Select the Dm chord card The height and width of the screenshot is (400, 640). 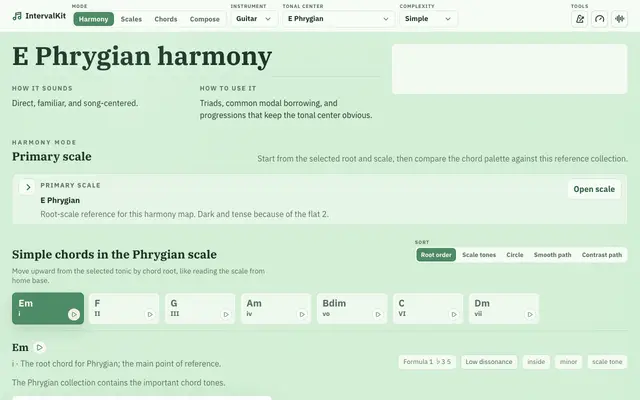504,309
